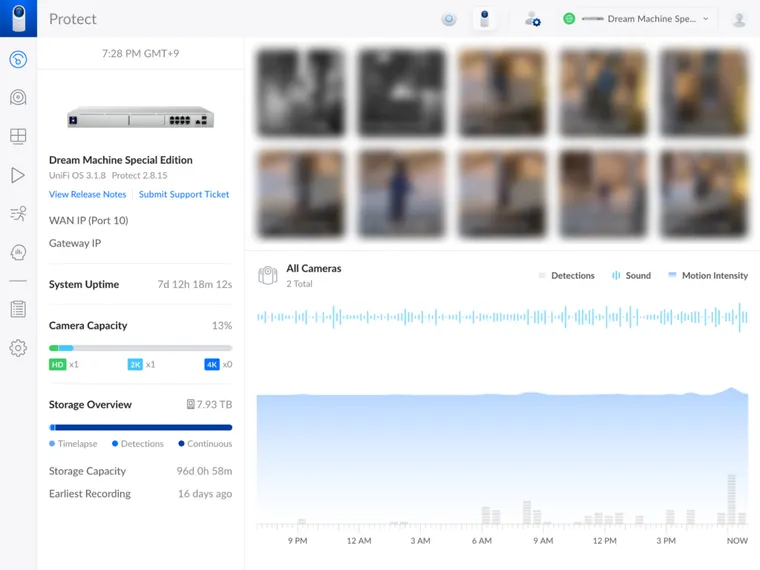Open the Dashboard sidebar icon
Screen dimensions: 760x570
coord(18,60)
